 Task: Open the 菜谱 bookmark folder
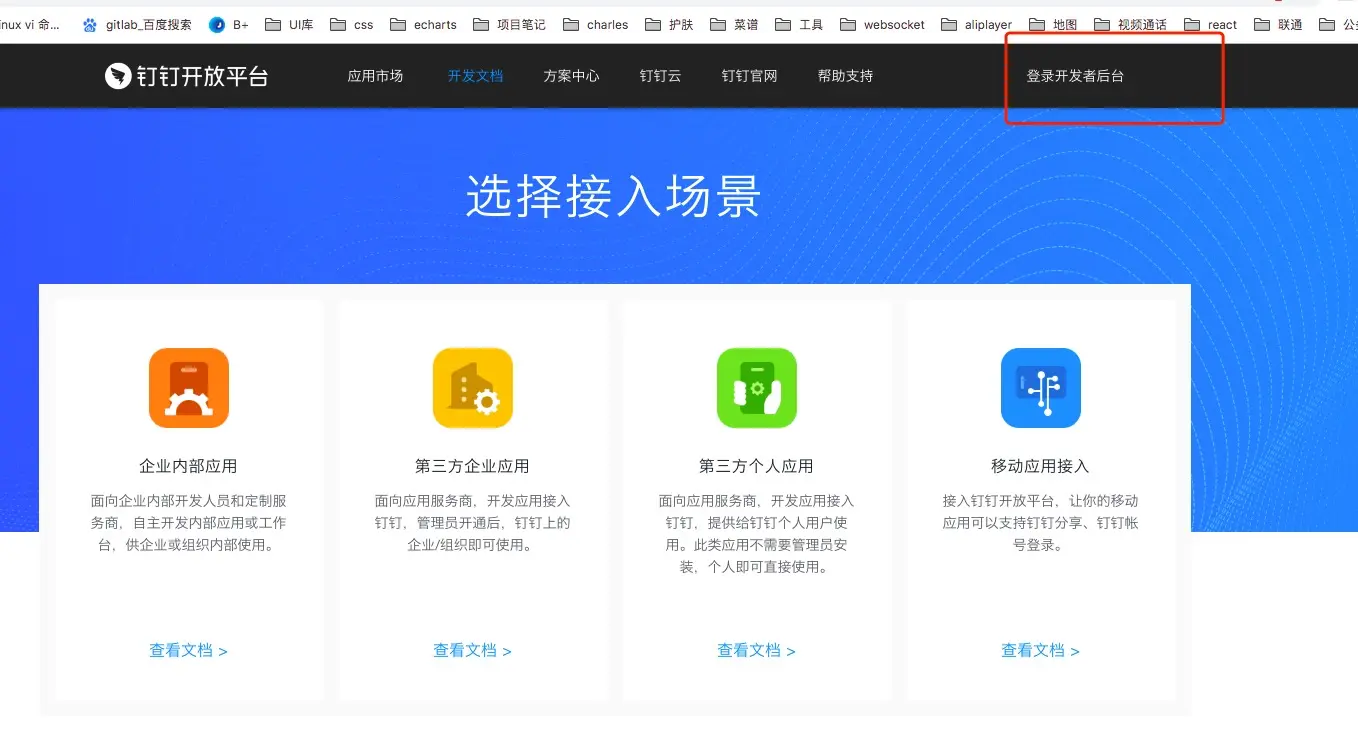[x=734, y=25]
